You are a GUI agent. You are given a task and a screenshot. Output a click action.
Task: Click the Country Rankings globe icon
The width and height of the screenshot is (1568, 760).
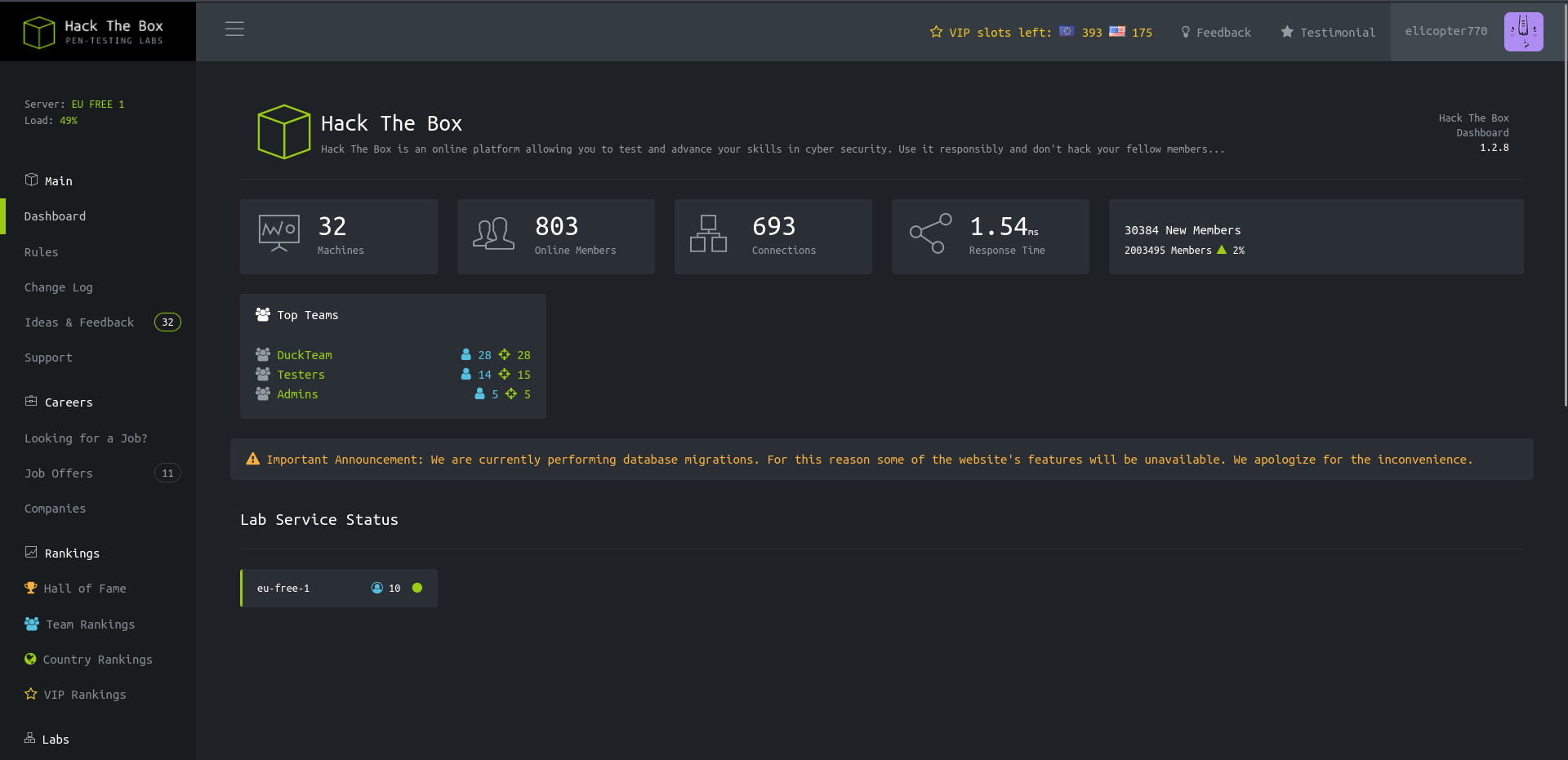(30, 659)
